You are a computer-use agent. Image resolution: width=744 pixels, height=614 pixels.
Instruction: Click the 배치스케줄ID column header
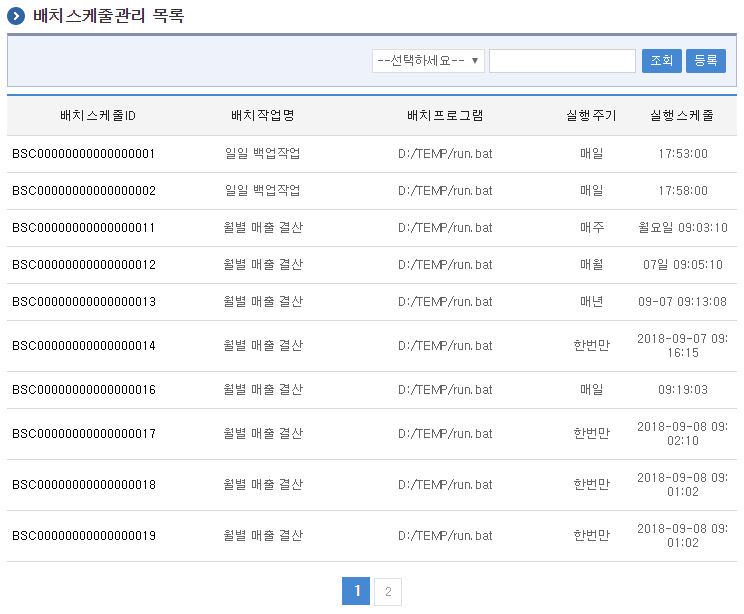[x=98, y=116]
